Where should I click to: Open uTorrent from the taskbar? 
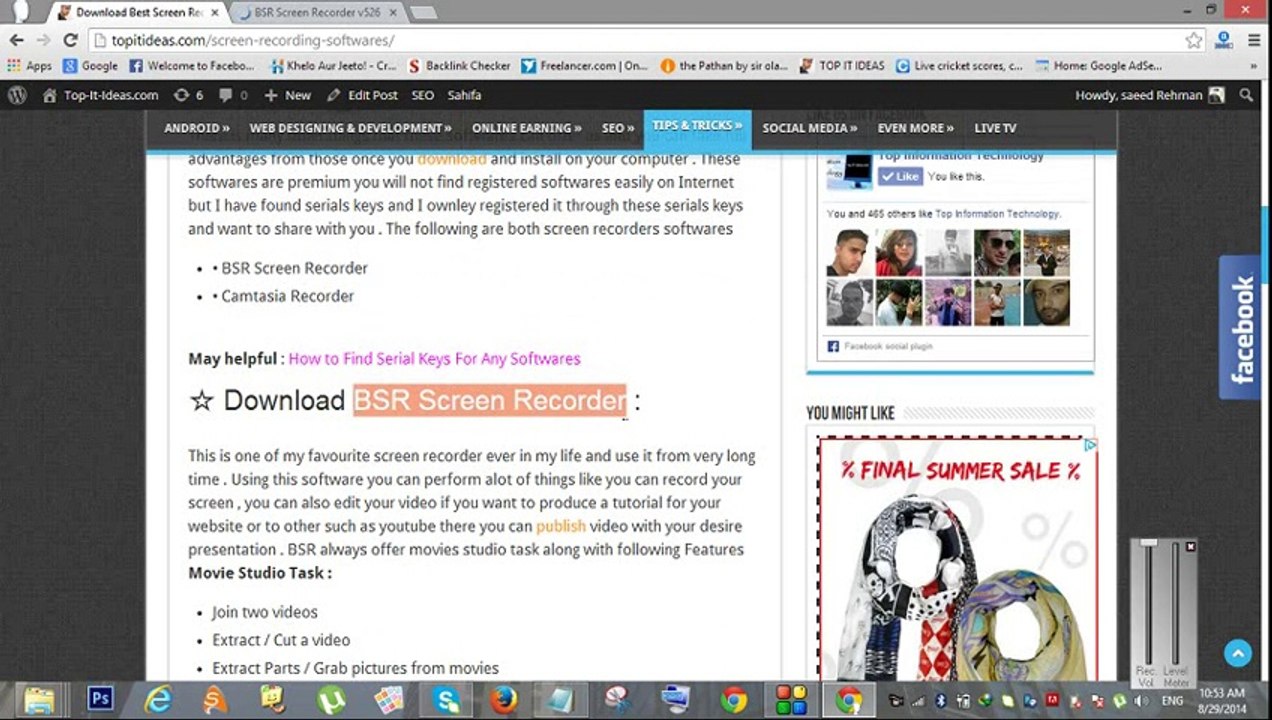(330, 699)
